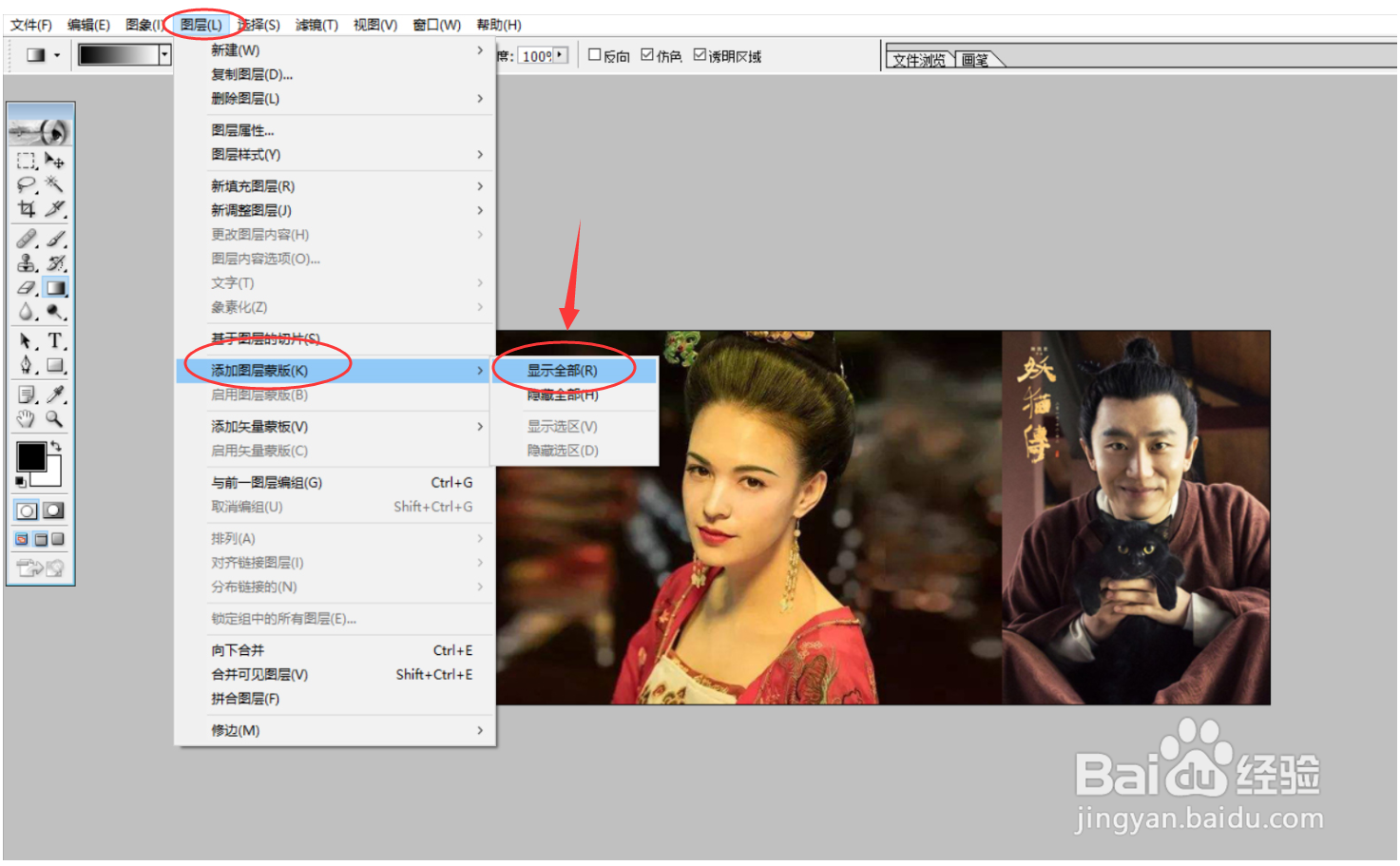This screenshot has width=1400, height=866.
Task: Uncheck the 仿色 checkbox
Action: point(647,55)
